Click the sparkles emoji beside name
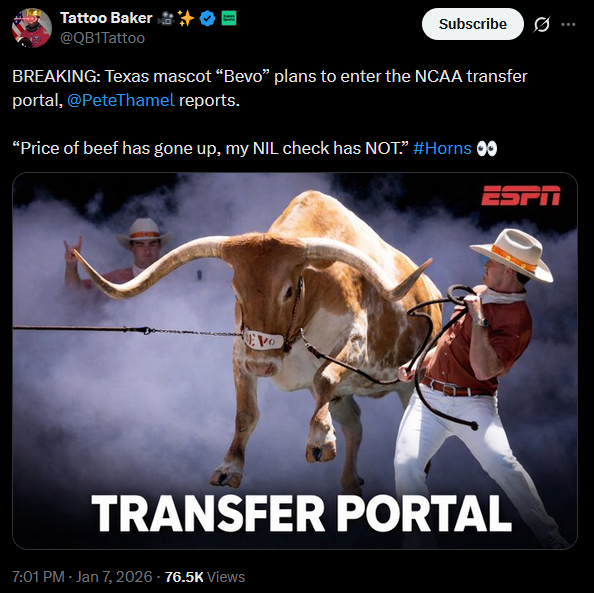The image size is (594, 593). tap(186, 18)
